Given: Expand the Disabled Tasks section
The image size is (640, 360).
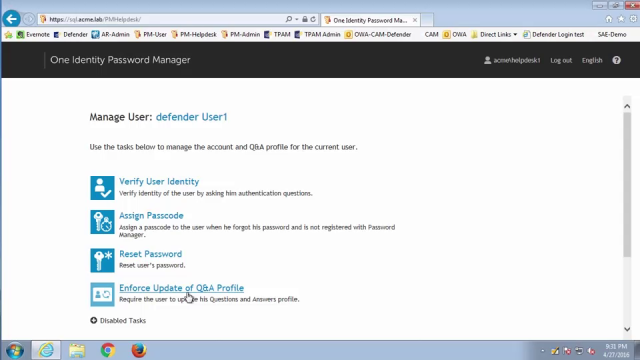Looking at the screenshot, I should pos(118,320).
